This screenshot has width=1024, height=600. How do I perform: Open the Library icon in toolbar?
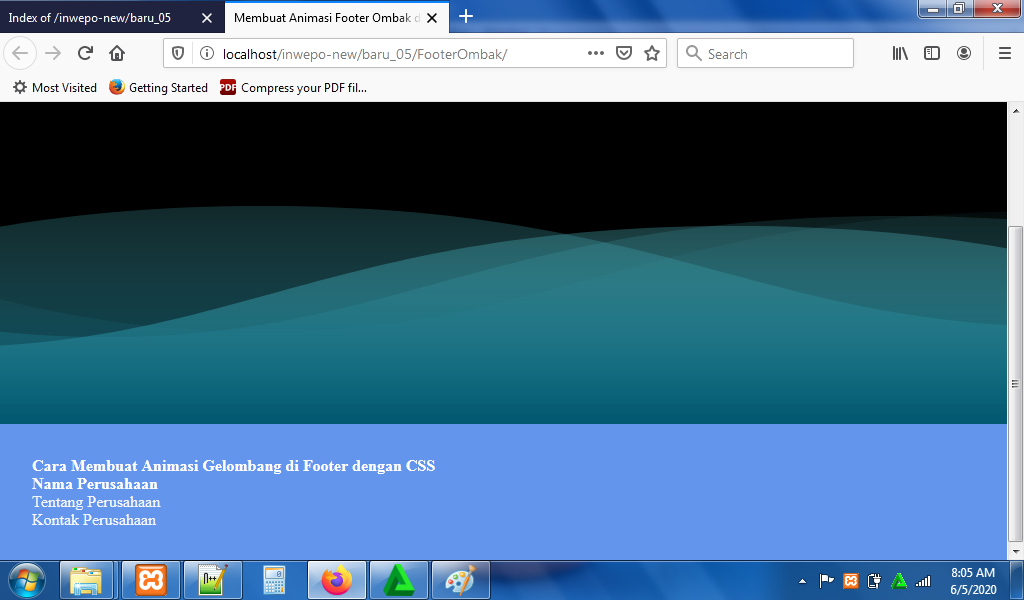[900, 54]
